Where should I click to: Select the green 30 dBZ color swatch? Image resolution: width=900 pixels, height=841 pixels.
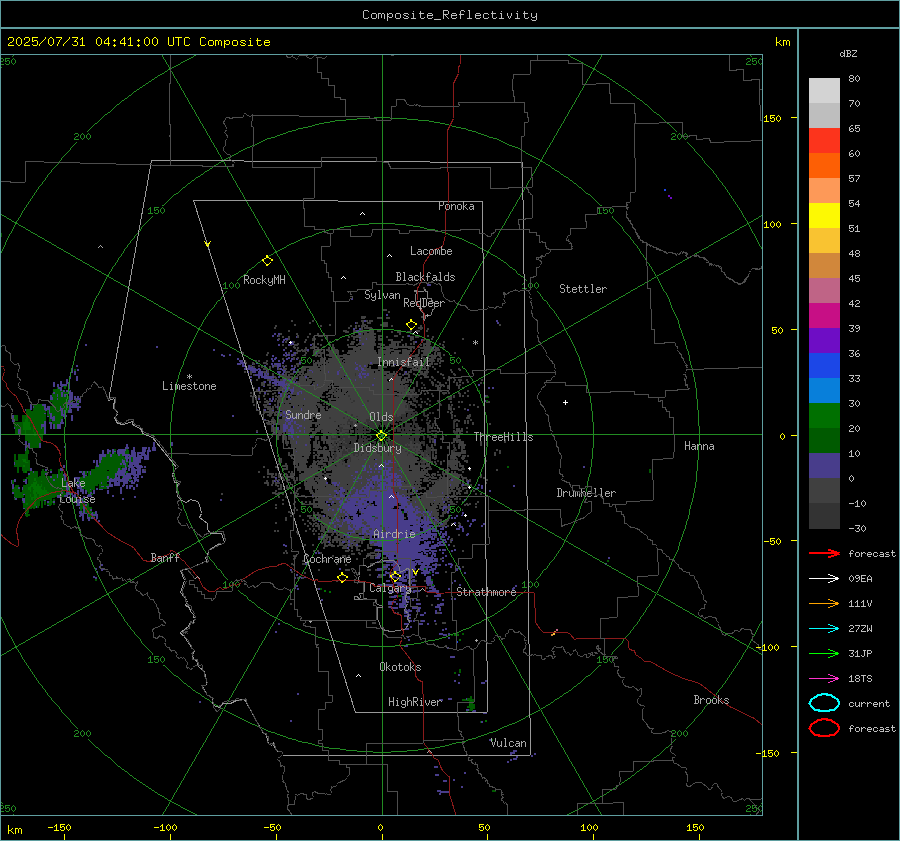(x=824, y=415)
